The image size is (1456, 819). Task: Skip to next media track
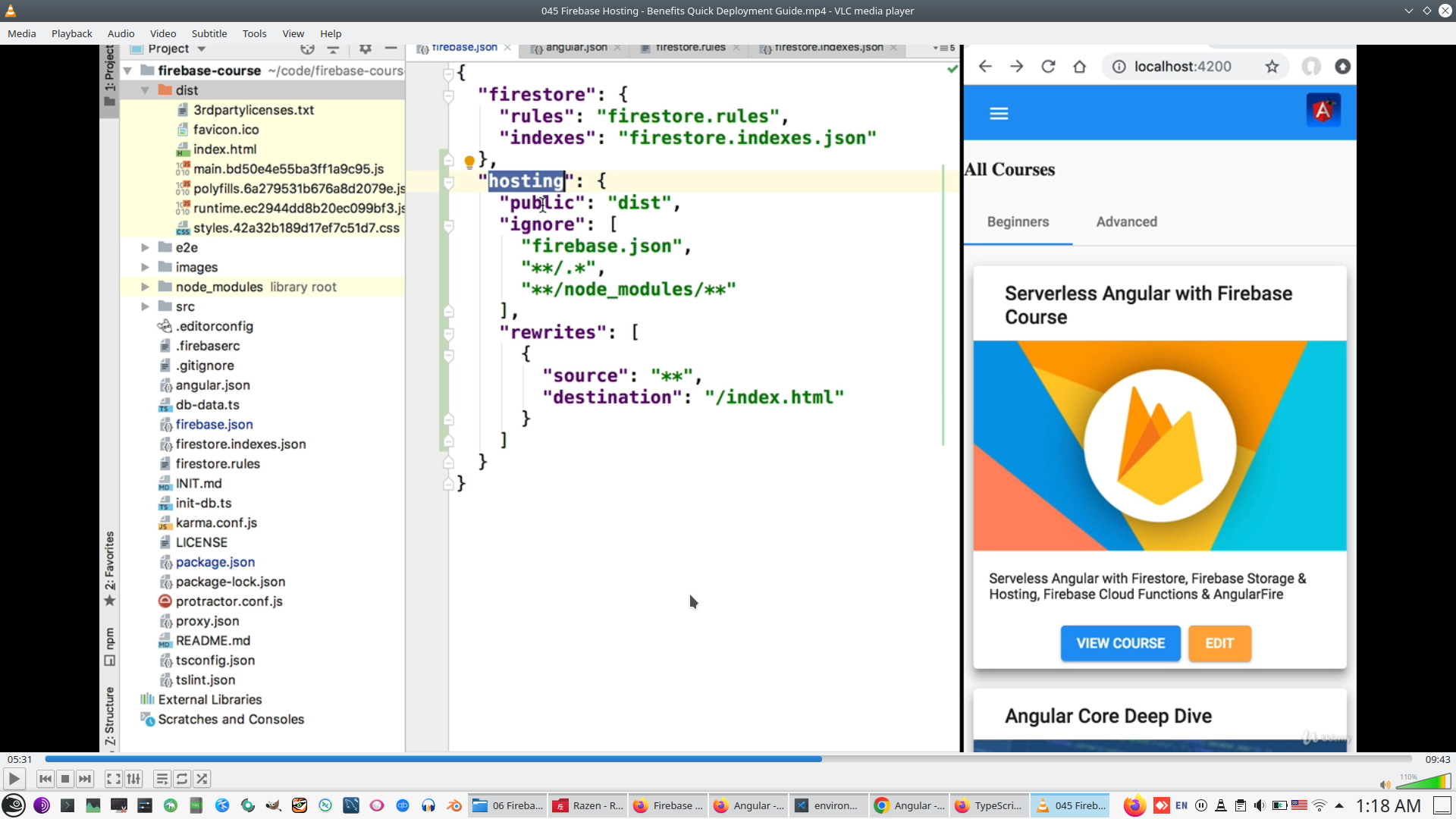(85, 779)
